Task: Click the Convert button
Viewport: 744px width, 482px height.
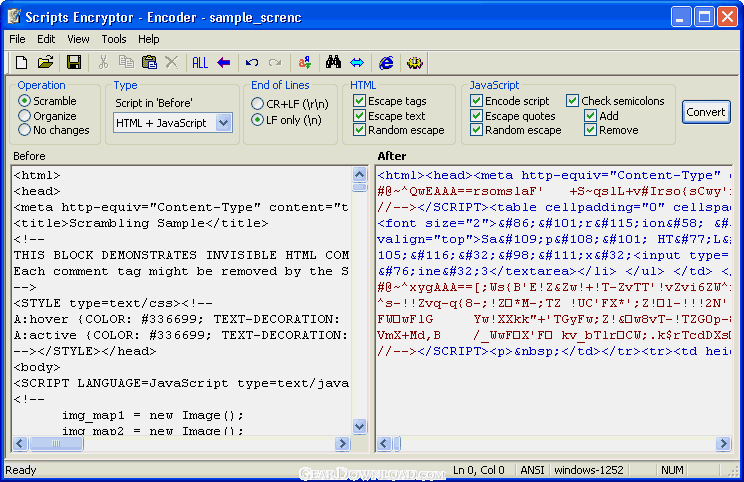Action: [706, 112]
